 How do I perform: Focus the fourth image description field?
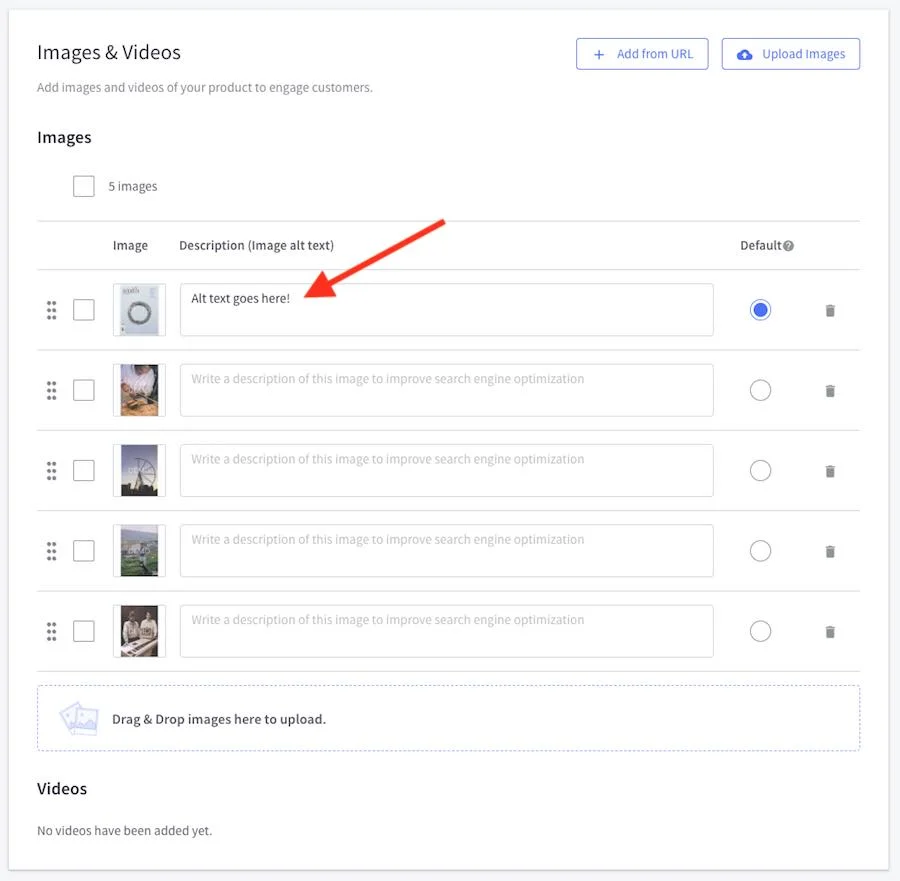pos(447,551)
